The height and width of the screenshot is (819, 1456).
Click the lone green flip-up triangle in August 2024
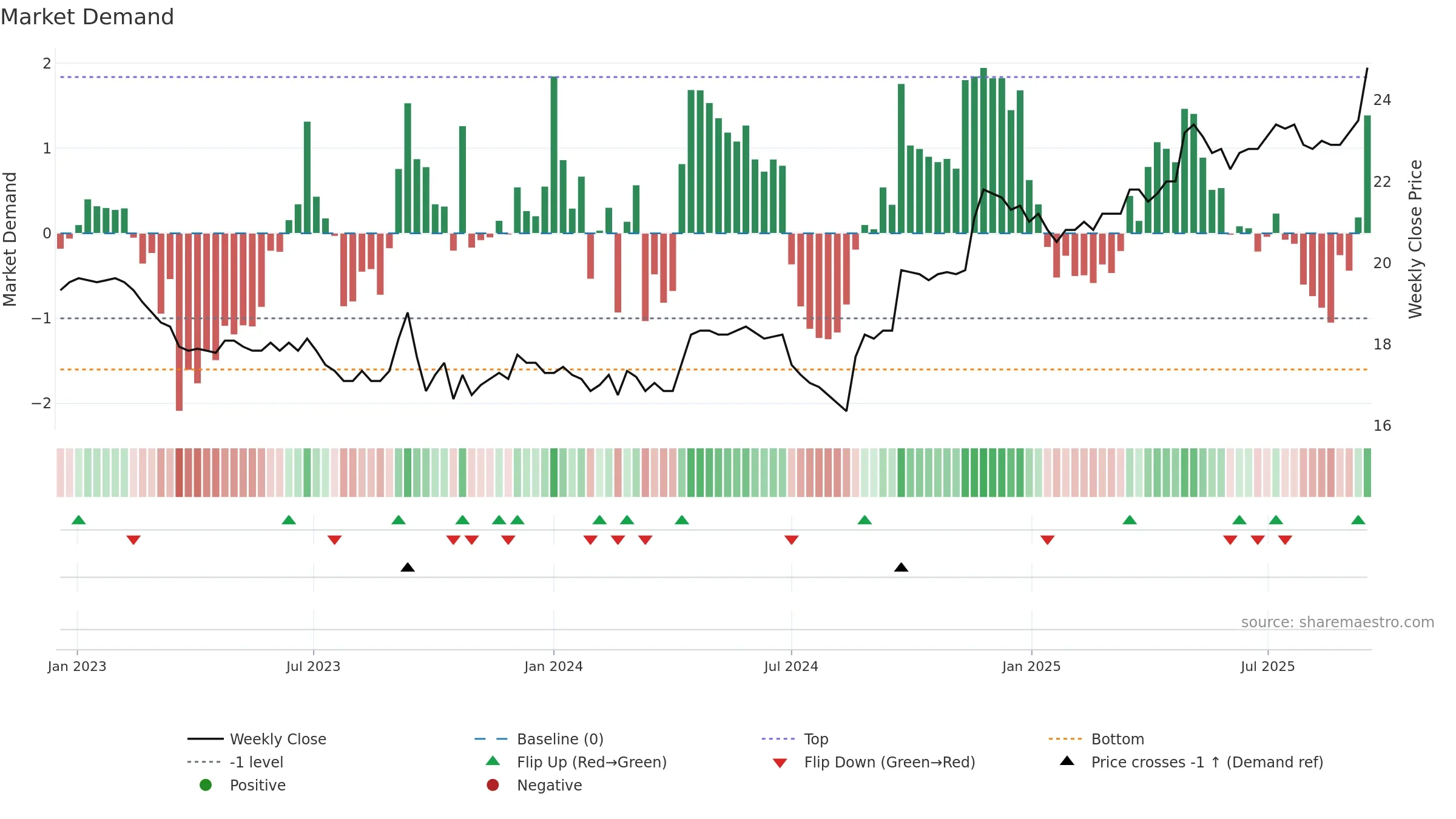[864, 519]
